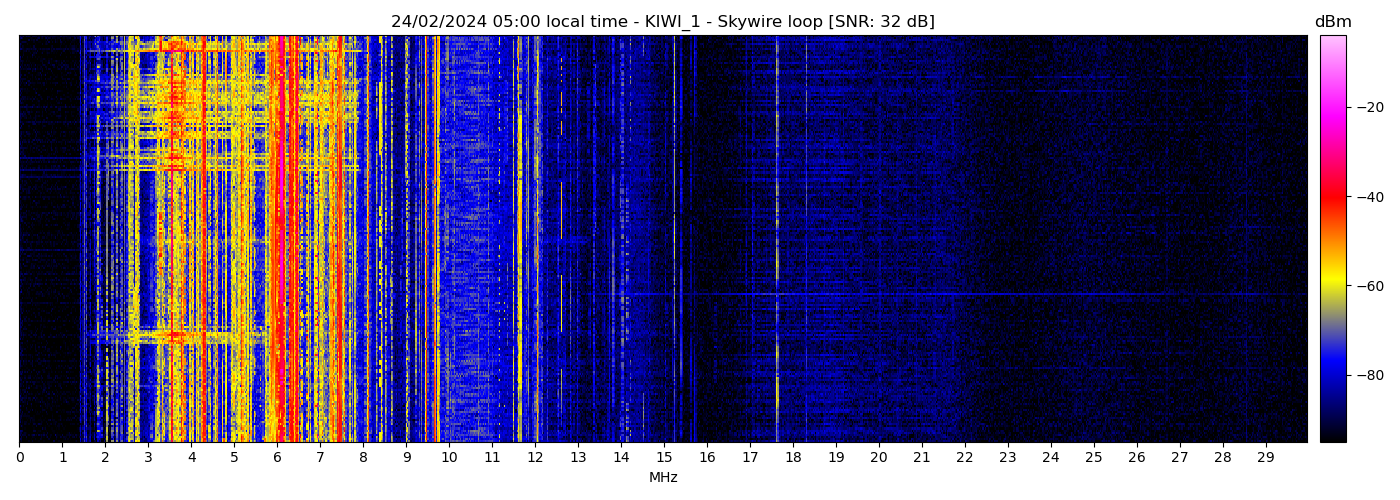Click the 12 MHz tick label
The width and height of the screenshot is (1400, 500).
pos(535,457)
